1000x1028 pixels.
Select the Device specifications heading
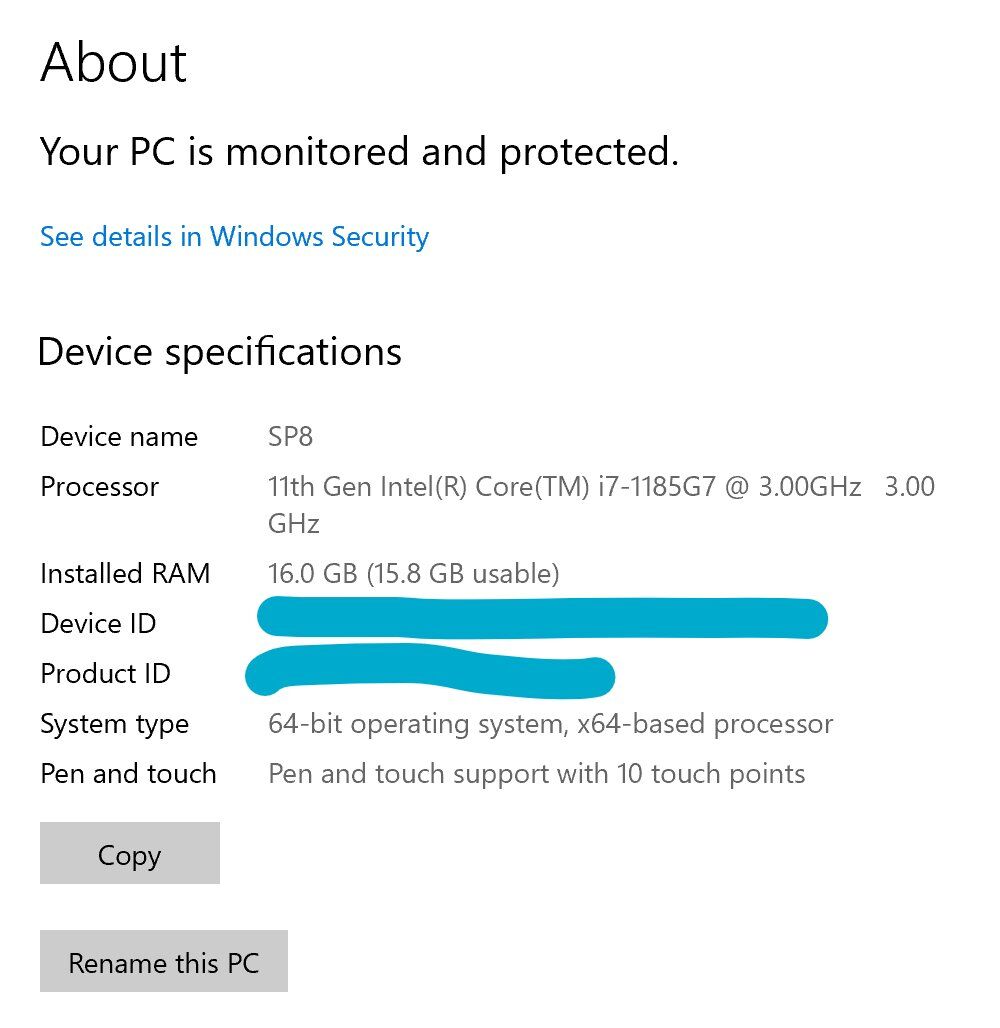point(219,352)
